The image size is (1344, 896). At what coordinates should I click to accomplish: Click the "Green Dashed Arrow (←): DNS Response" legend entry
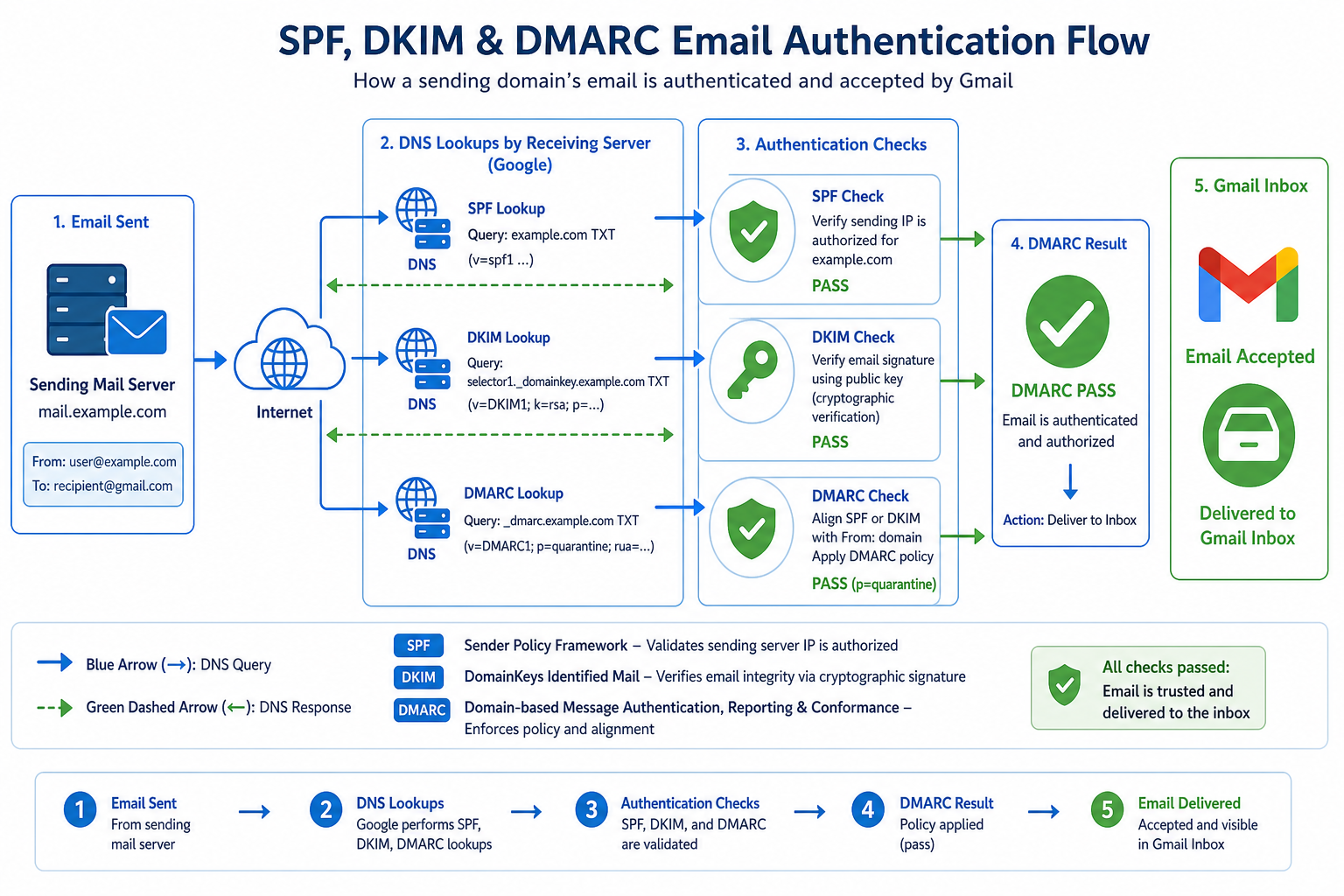pyautogui.click(x=194, y=707)
